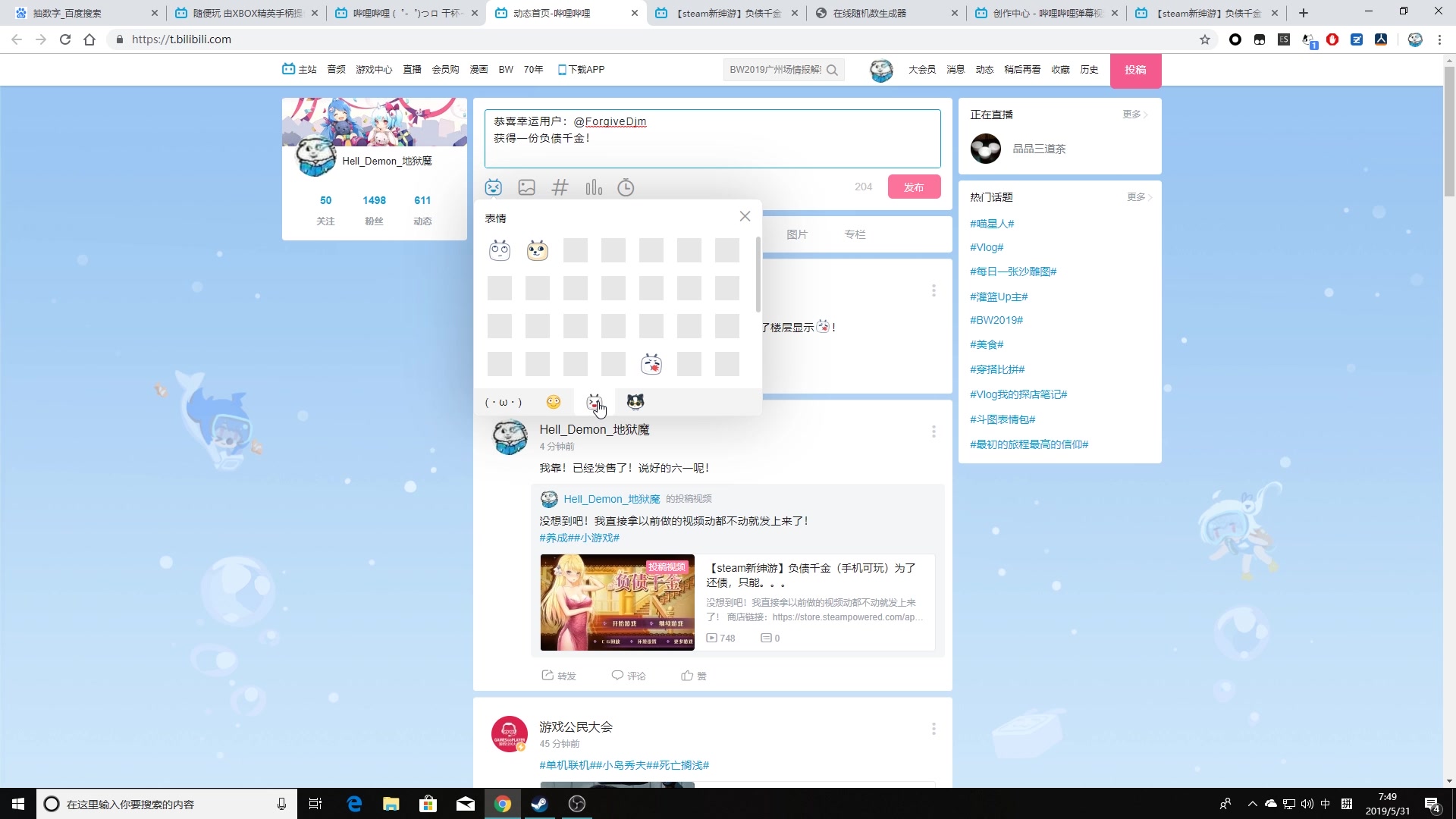Open 会员购 in the top navigation
1456x819 pixels.
coord(445,70)
